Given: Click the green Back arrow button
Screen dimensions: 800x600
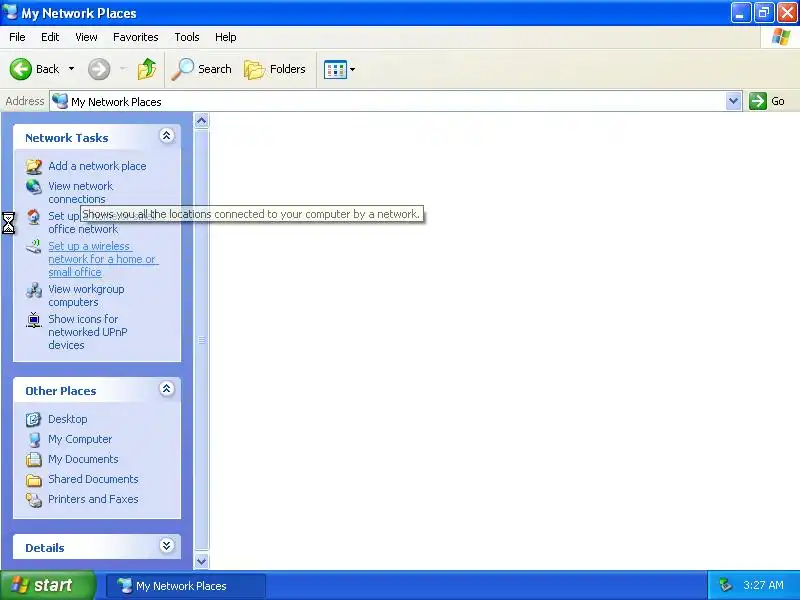Looking at the screenshot, I should click(x=21, y=69).
